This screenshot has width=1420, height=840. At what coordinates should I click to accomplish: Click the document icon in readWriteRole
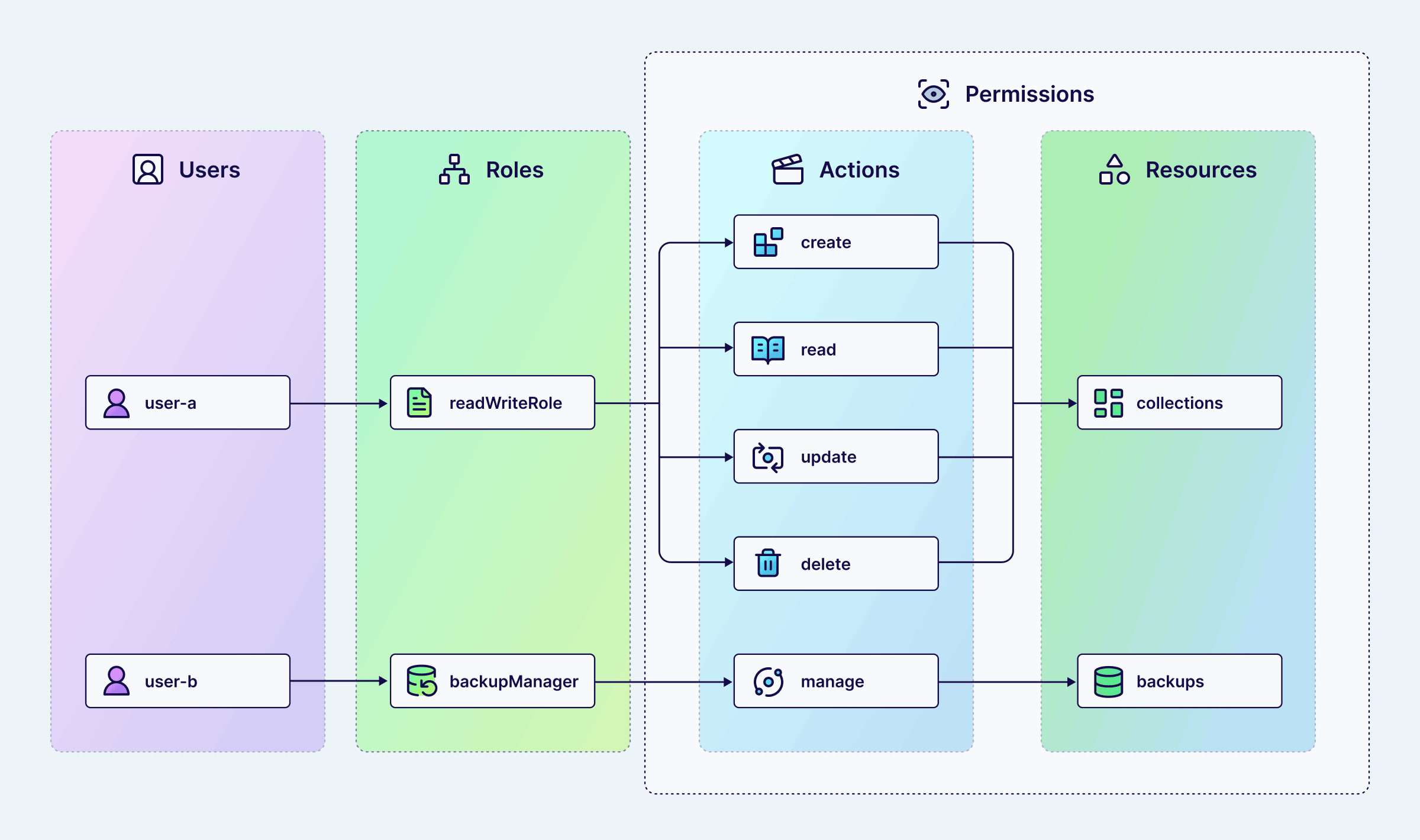419,402
